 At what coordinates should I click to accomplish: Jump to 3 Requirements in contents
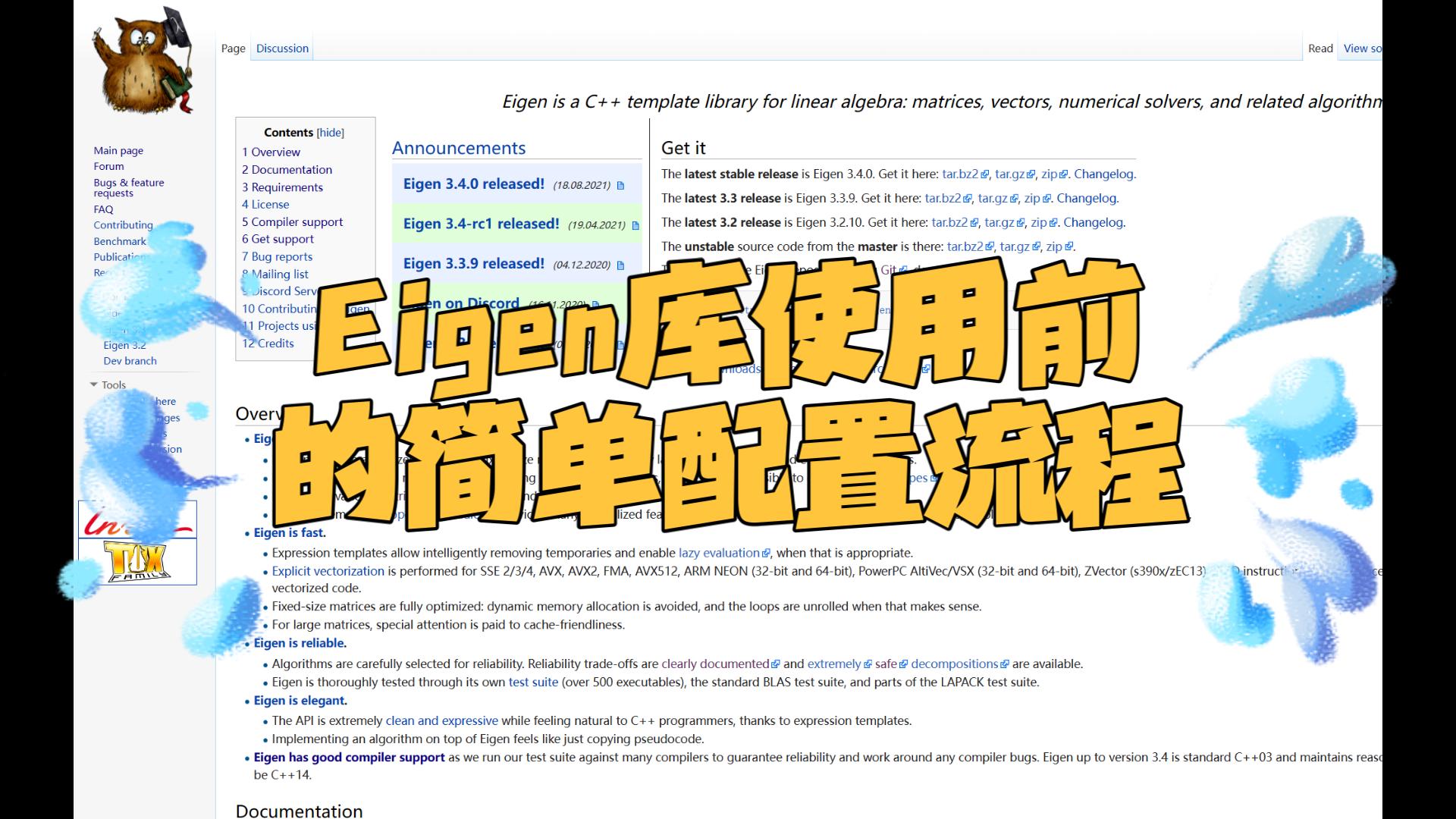[x=282, y=187]
